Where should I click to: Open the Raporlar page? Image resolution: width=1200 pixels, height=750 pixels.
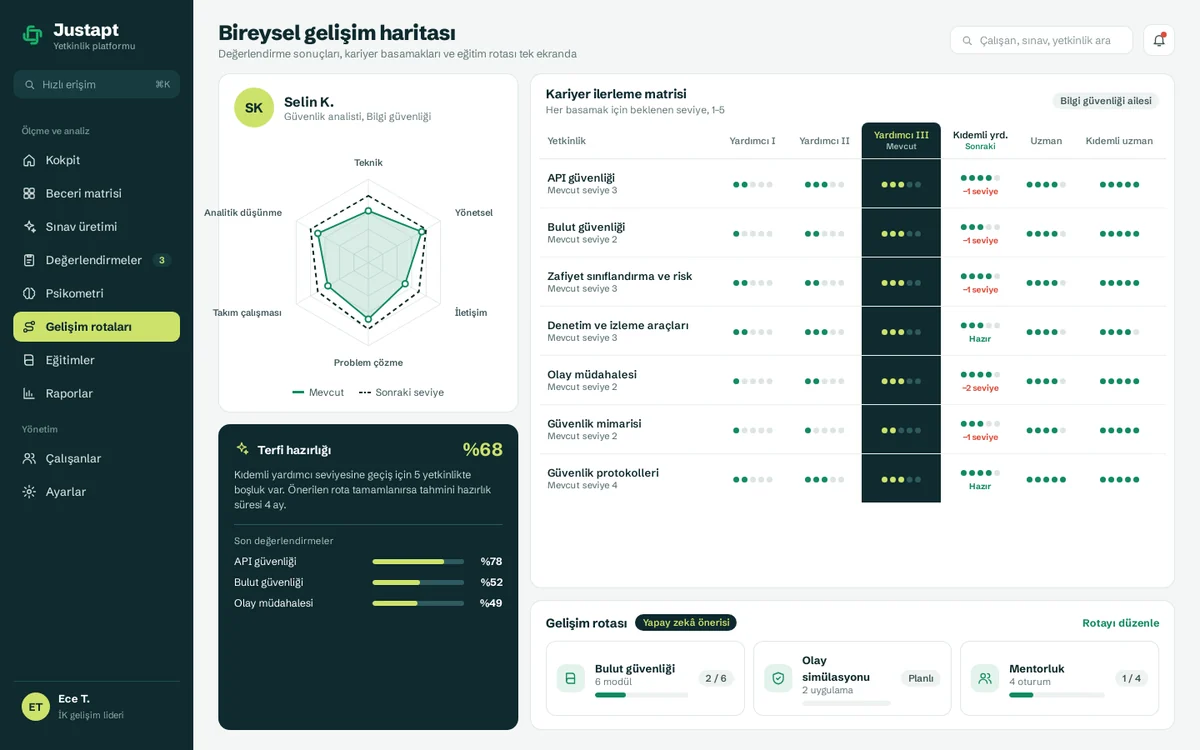pos(96,393)
